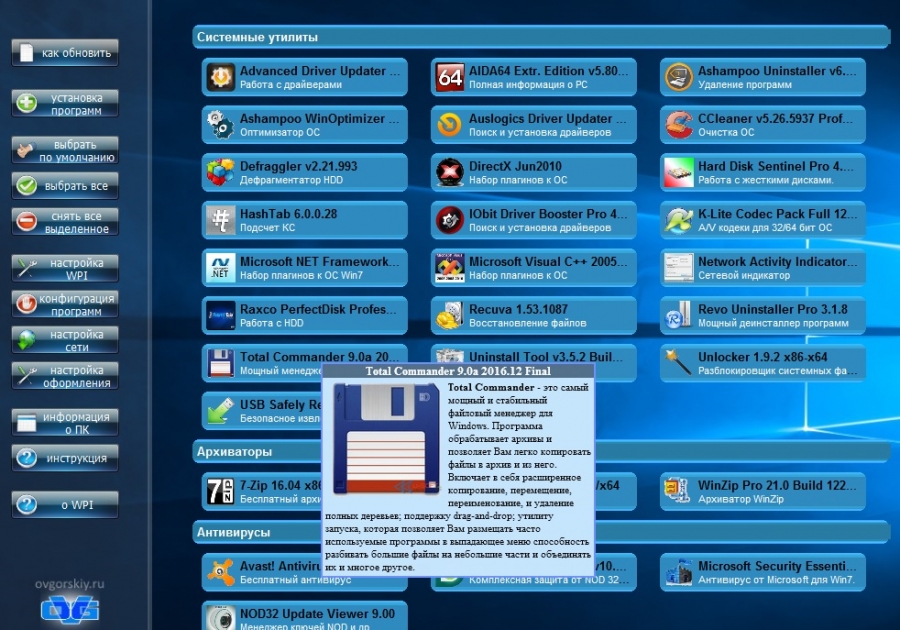Click 'Подсчет КС' description text
The image size is (900, 630).
tap(267, 228)
